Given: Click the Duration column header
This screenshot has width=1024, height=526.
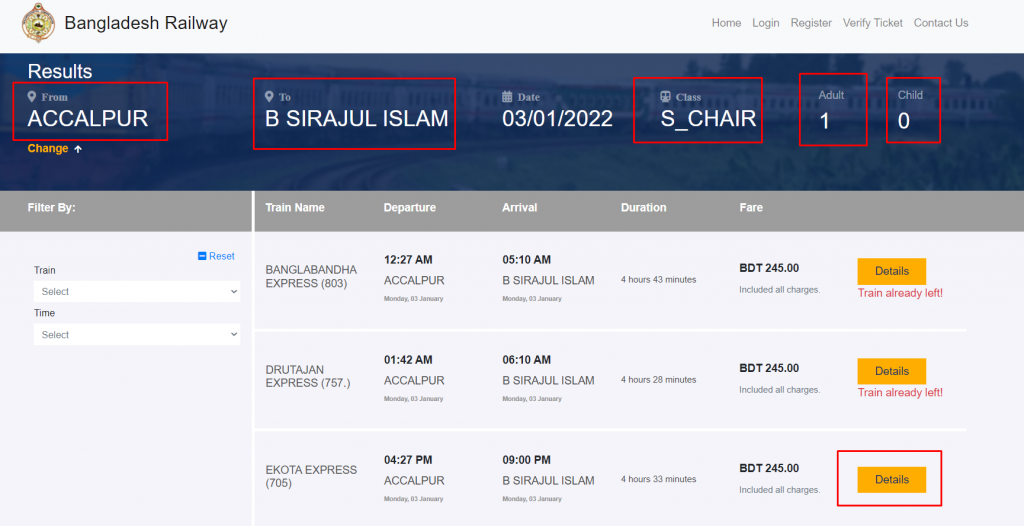Looking at the screenshot, I should (643, 208).
